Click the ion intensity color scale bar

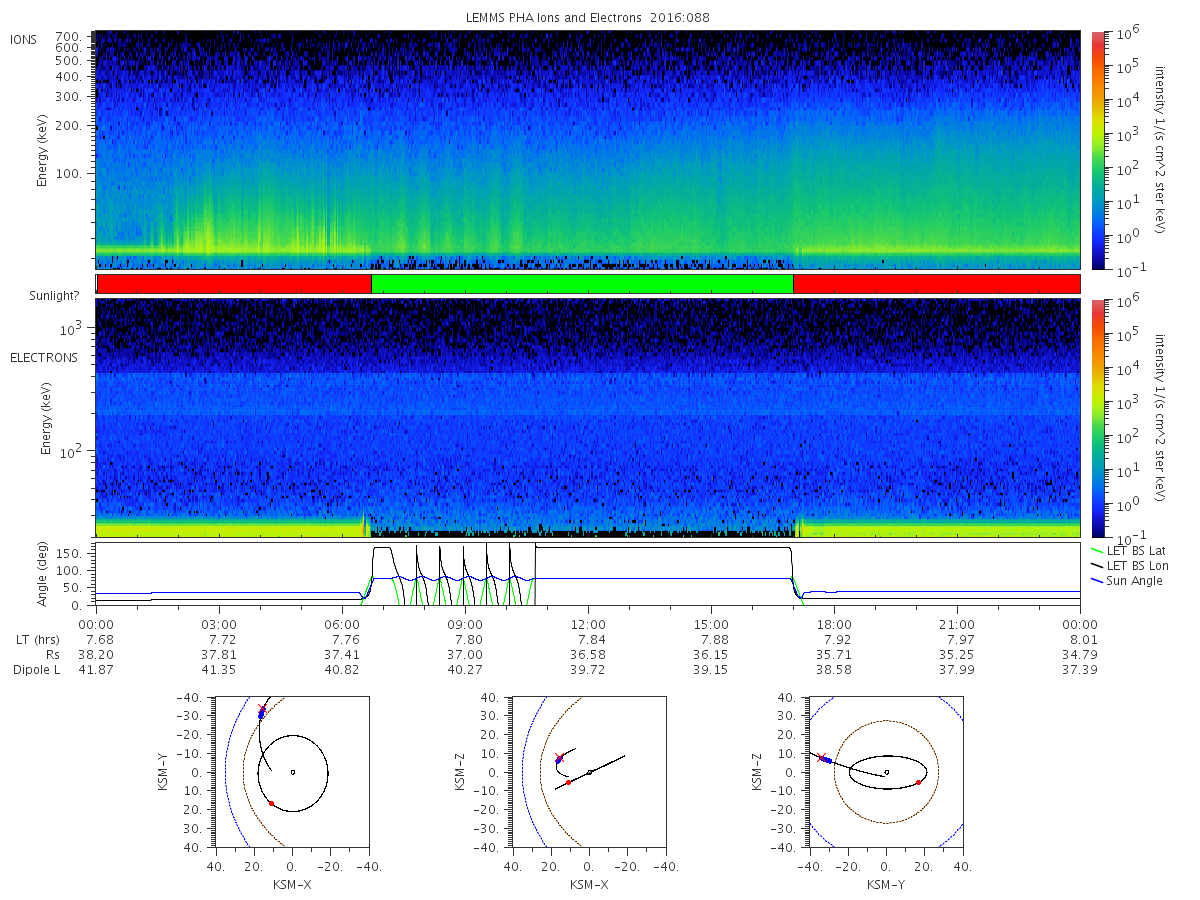[x=1098, y=150]
